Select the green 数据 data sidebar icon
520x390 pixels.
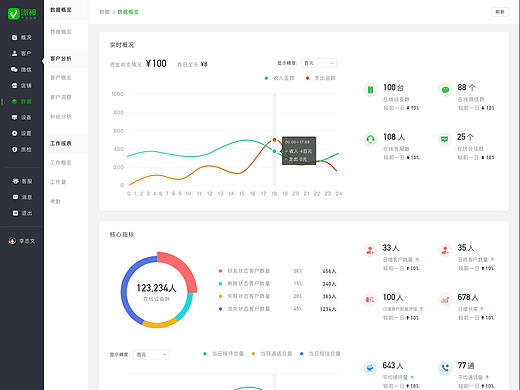coord(14,101)
